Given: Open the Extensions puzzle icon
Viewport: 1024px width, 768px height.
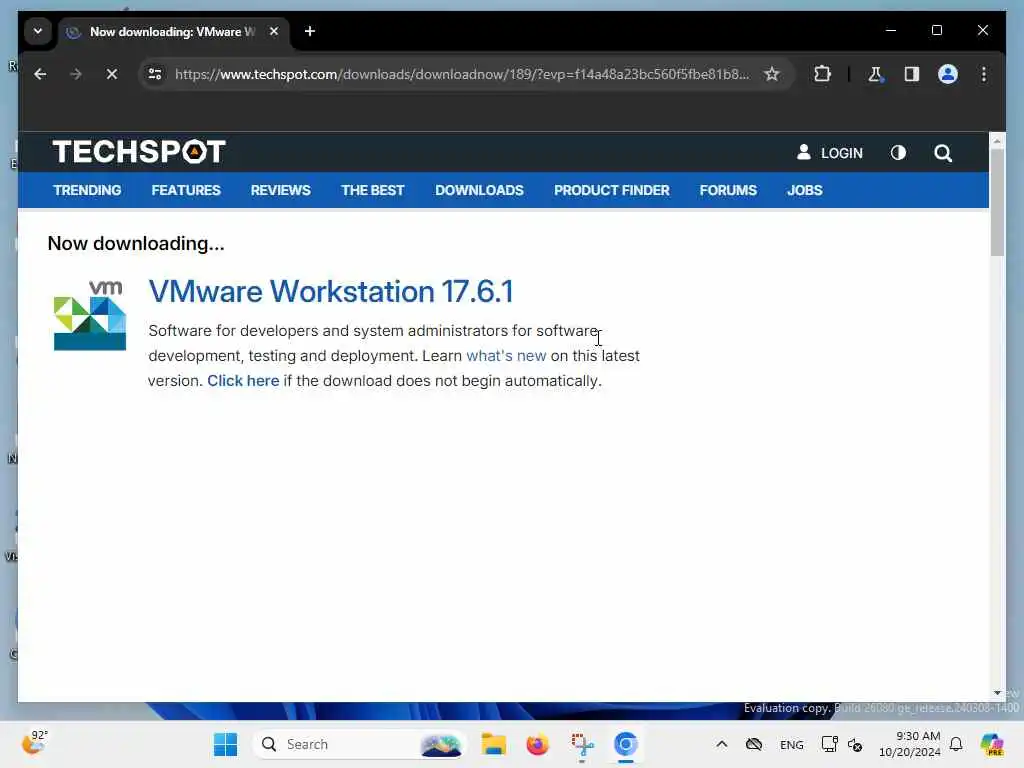Looking at the screenshot, I should [x=823, y=74].
